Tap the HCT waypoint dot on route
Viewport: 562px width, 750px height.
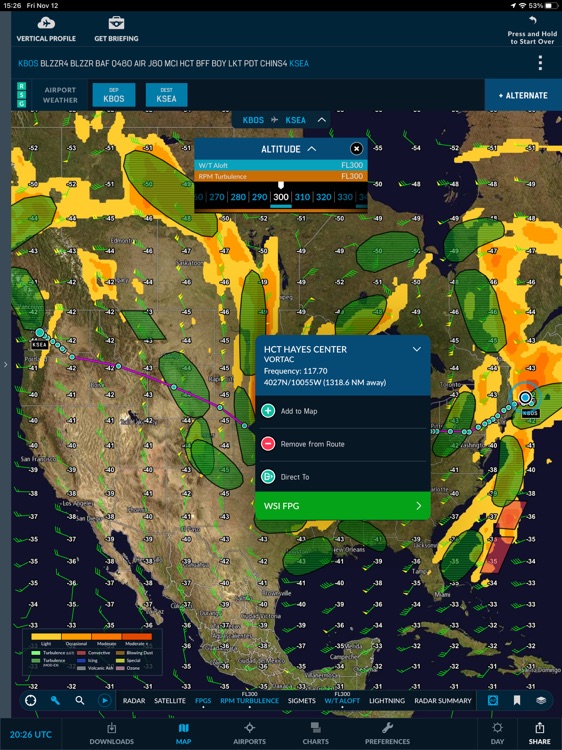[245, 426]
